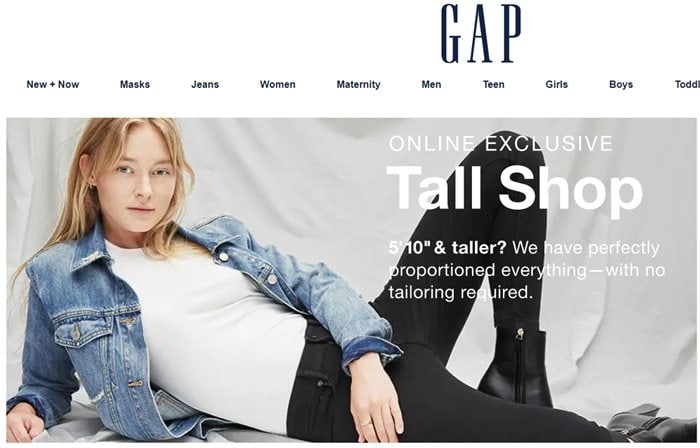
Task: Click the Online Exclusive text
Action: pos(500,144)
